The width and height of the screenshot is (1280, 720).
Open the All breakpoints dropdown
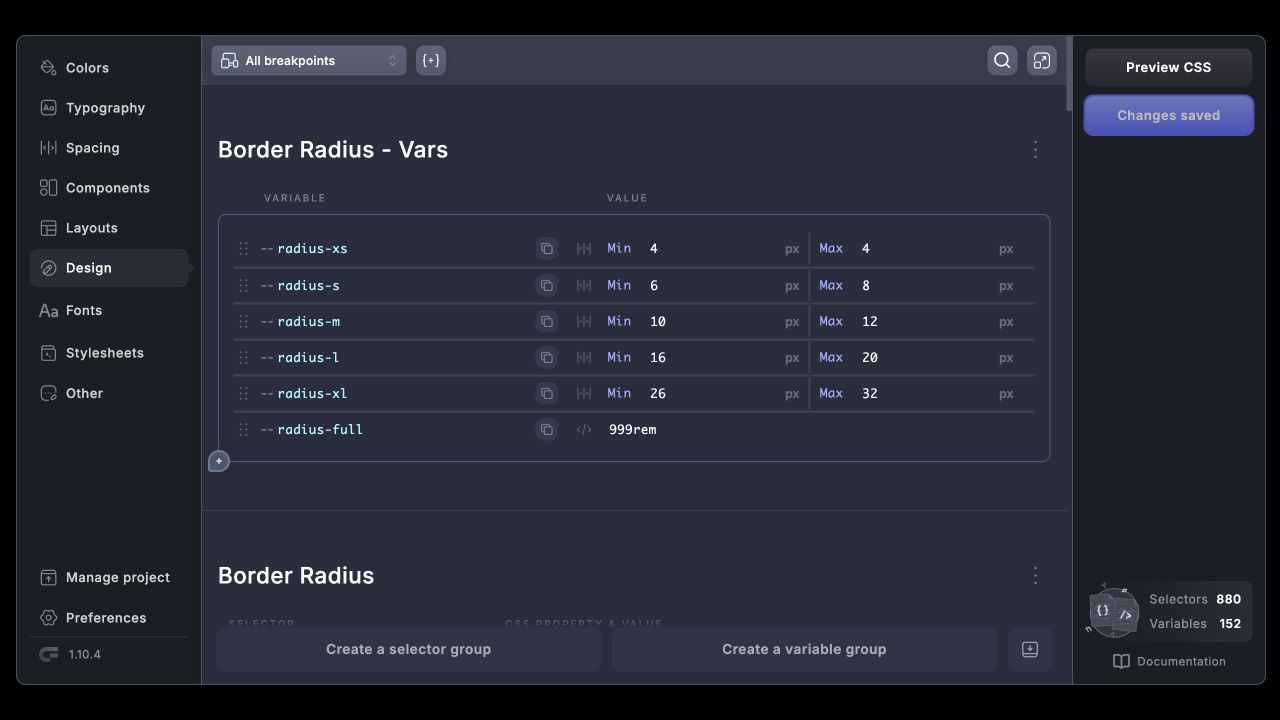pyautogui.click(x=309, y=60)
